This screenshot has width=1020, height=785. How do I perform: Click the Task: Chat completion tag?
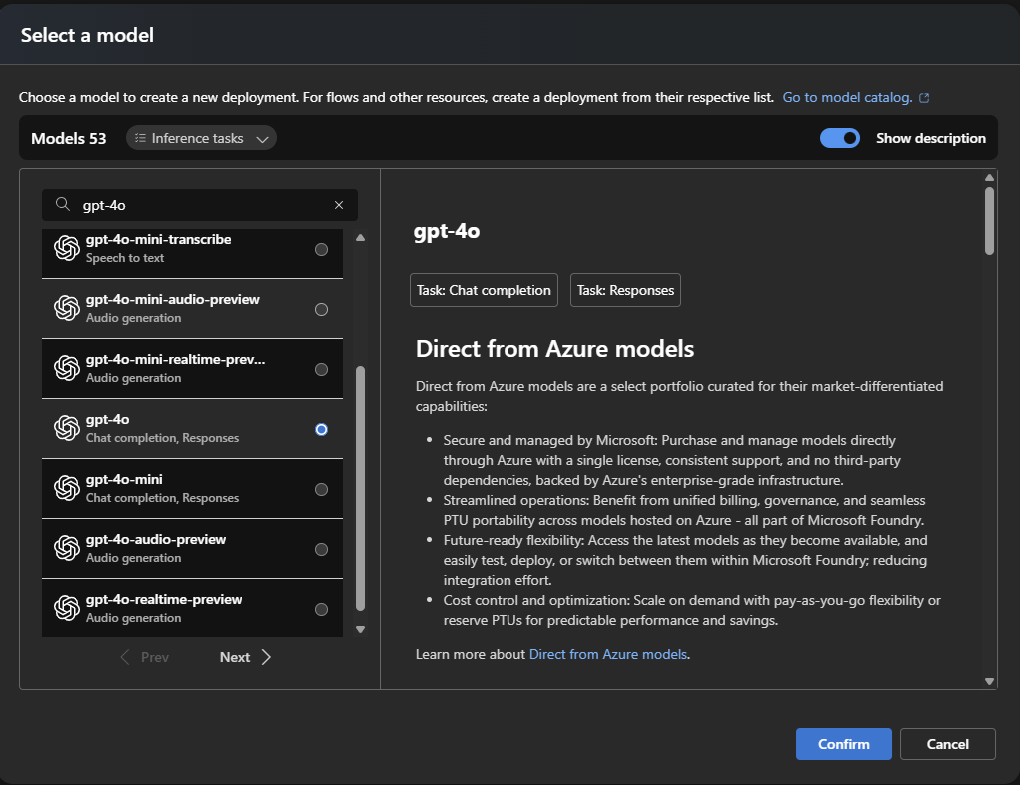pyautogui.click(x=484, y=290)
